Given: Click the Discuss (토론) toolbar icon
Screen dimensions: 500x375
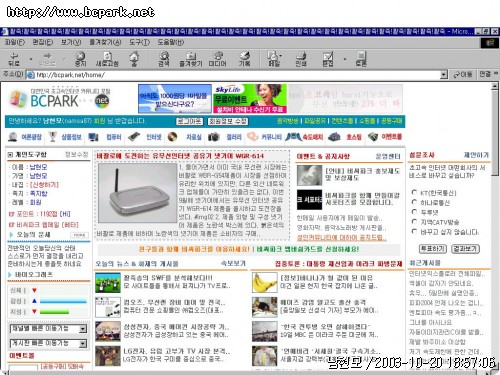Looking at the screenshot, I should pos(361,59).
